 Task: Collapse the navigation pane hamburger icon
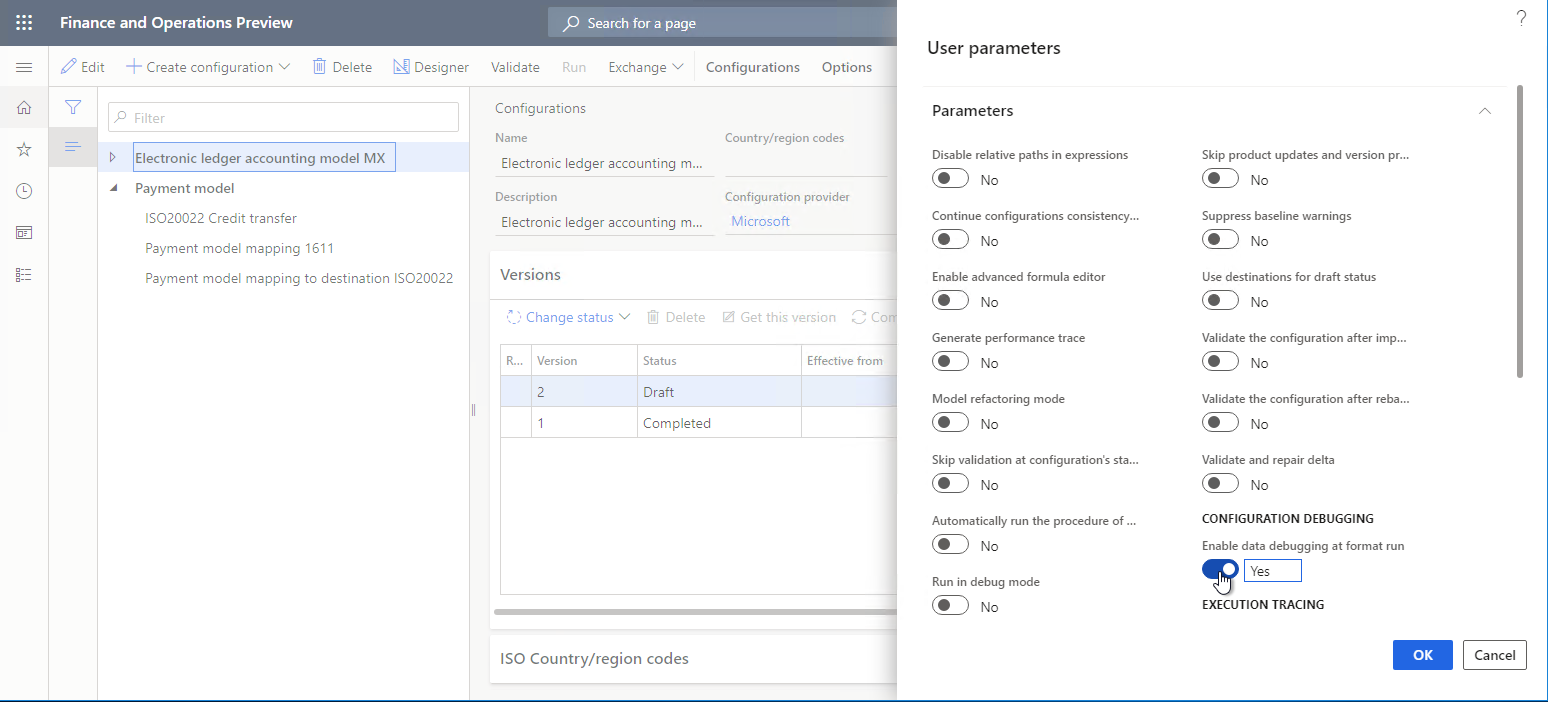(x=24, y=67)
